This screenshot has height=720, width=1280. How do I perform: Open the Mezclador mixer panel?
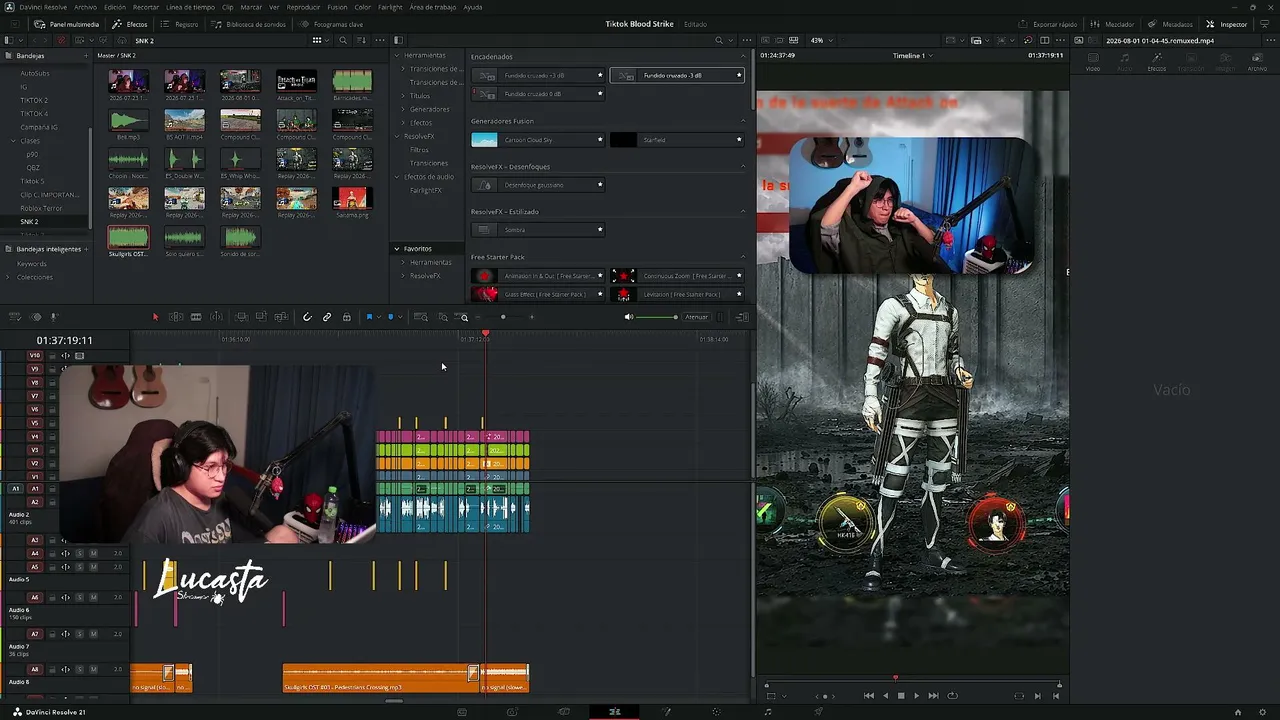click(x=1113, y=24)
